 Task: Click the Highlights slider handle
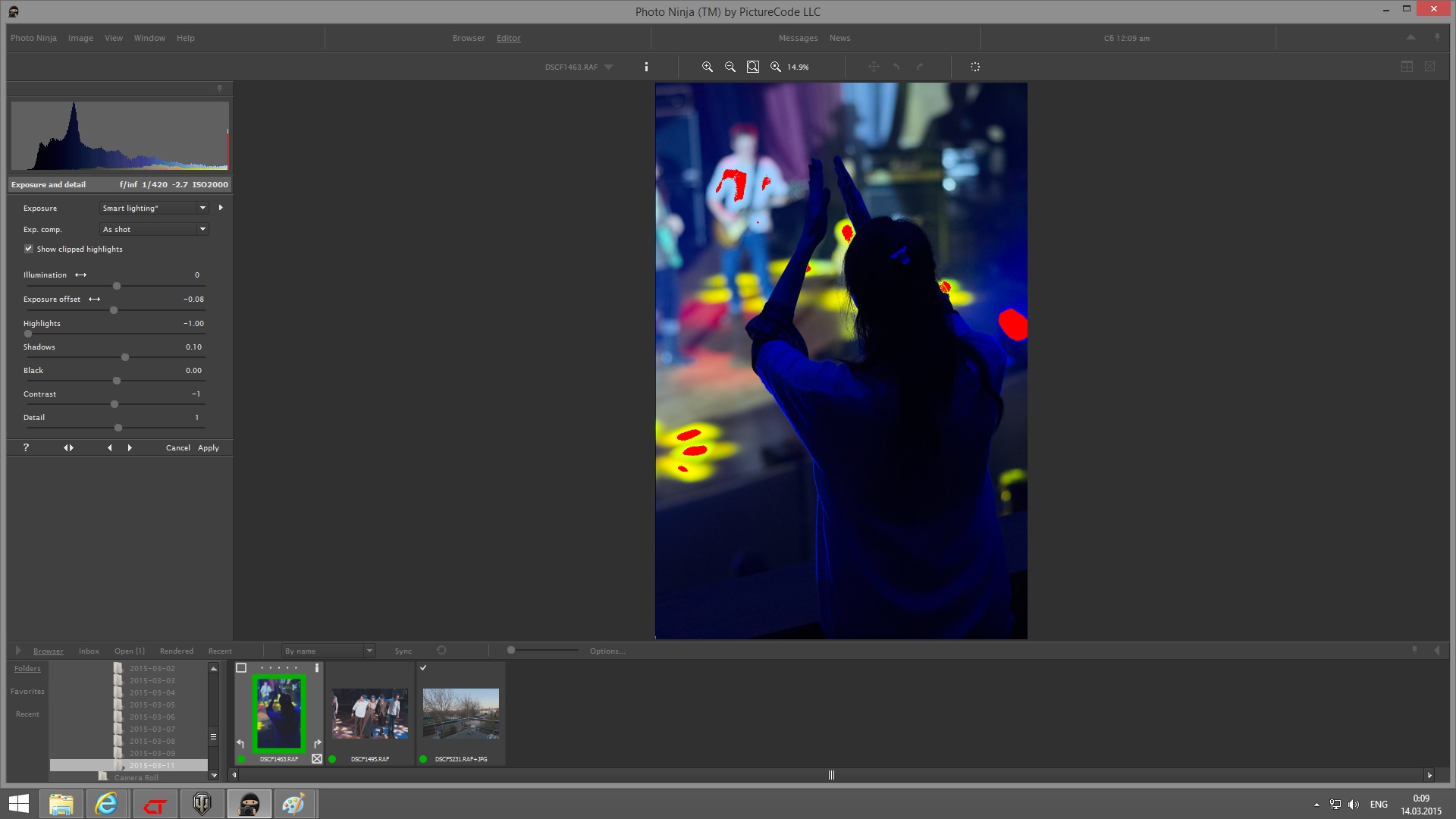point(28,334)
